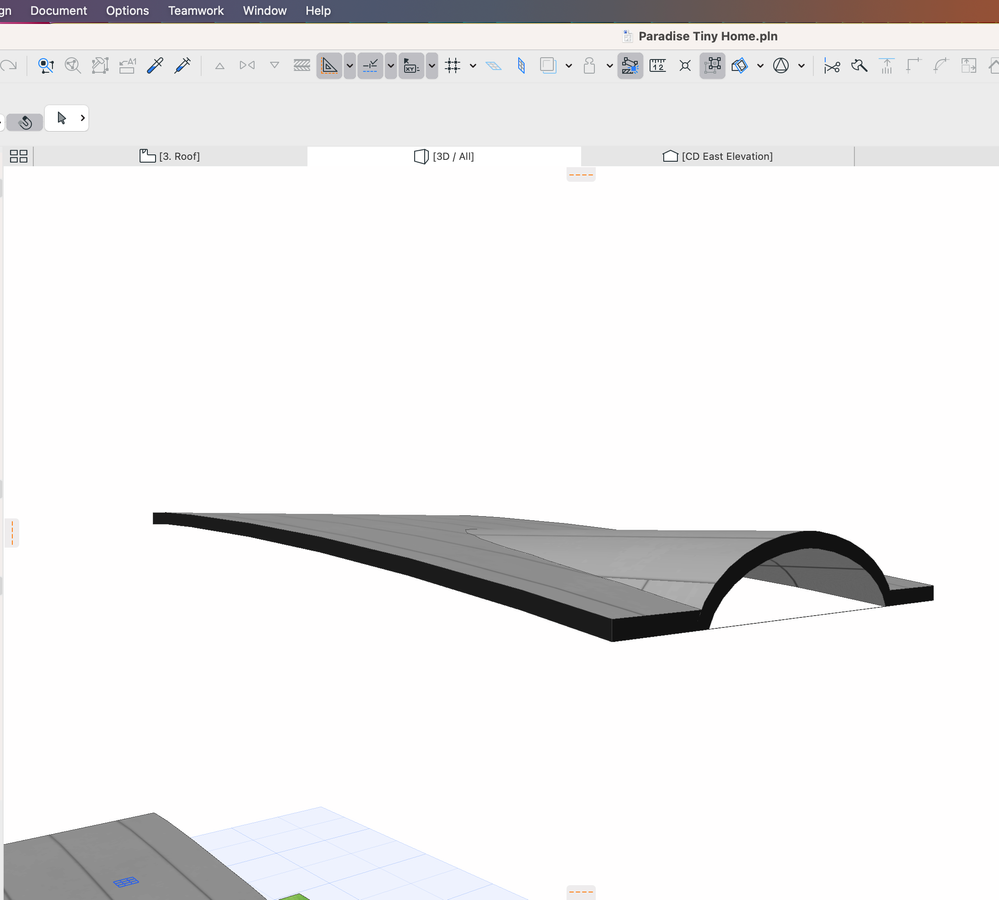Open the tab overview grid icon
This screenshot has width=999, height=900.
click(x=17, y=156)
